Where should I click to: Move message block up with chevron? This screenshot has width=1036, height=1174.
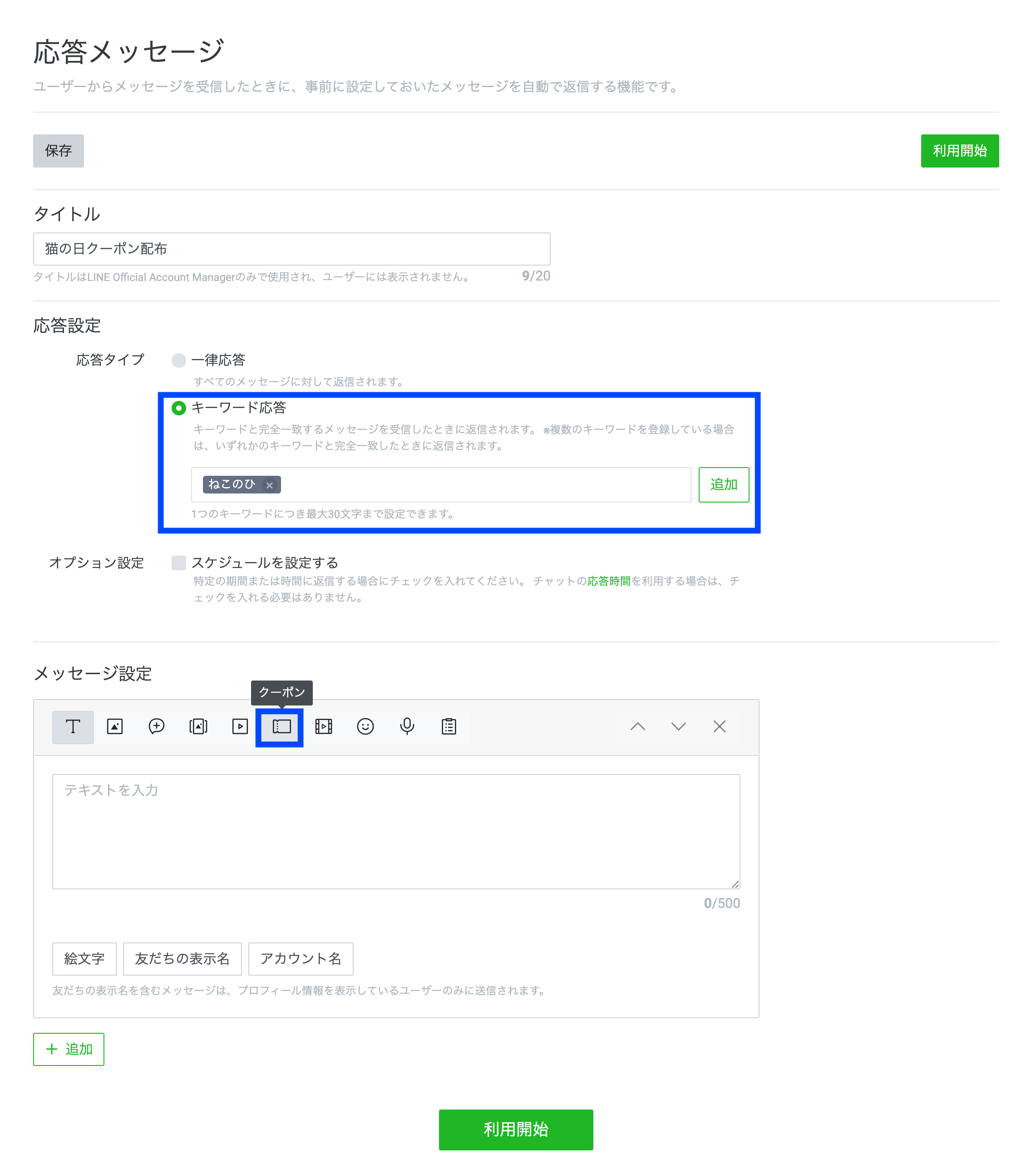pos(637,726)
